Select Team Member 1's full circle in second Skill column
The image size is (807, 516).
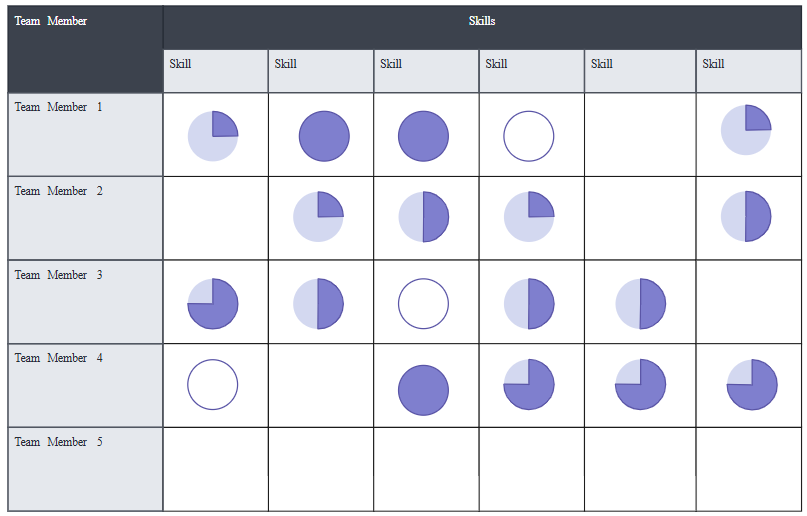[324, 136]
